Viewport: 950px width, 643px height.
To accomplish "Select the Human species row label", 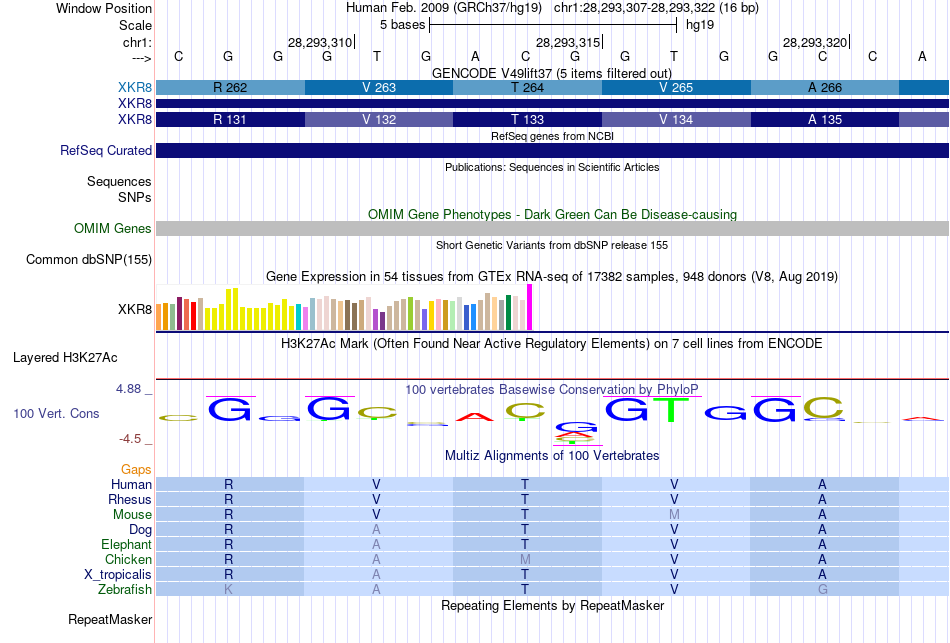I will click(x=131, y=484).
